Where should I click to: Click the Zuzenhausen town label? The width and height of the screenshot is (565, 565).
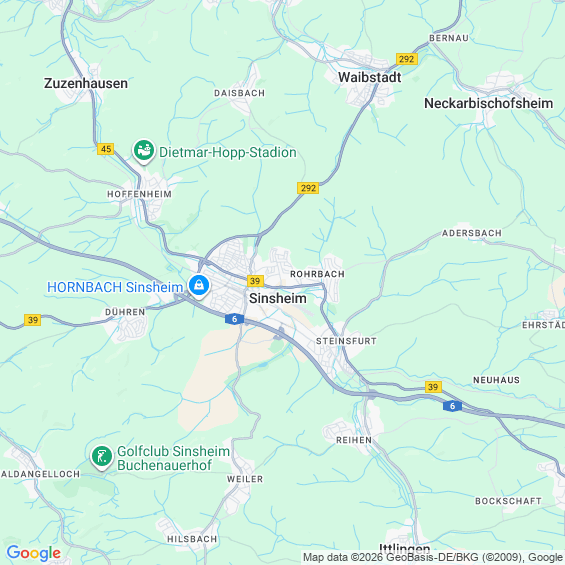point(86,83)
